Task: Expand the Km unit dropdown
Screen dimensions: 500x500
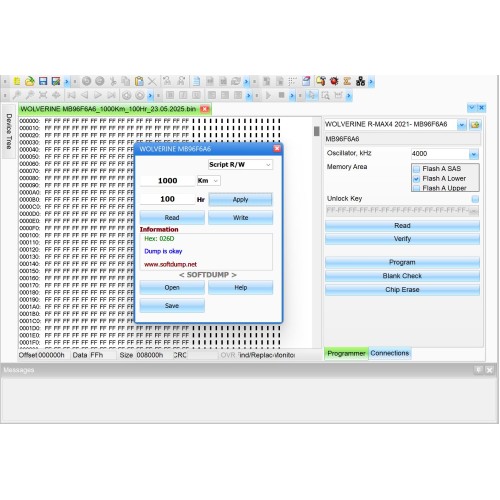Action: 208,181
